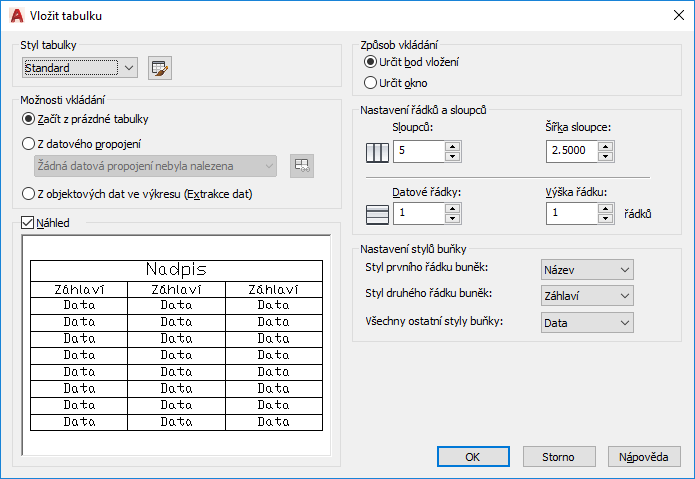Viewport: 695px width, 479px height.
Task: Select 'Začít z prázdné tabulky' radio button
Action: point(28,119)
